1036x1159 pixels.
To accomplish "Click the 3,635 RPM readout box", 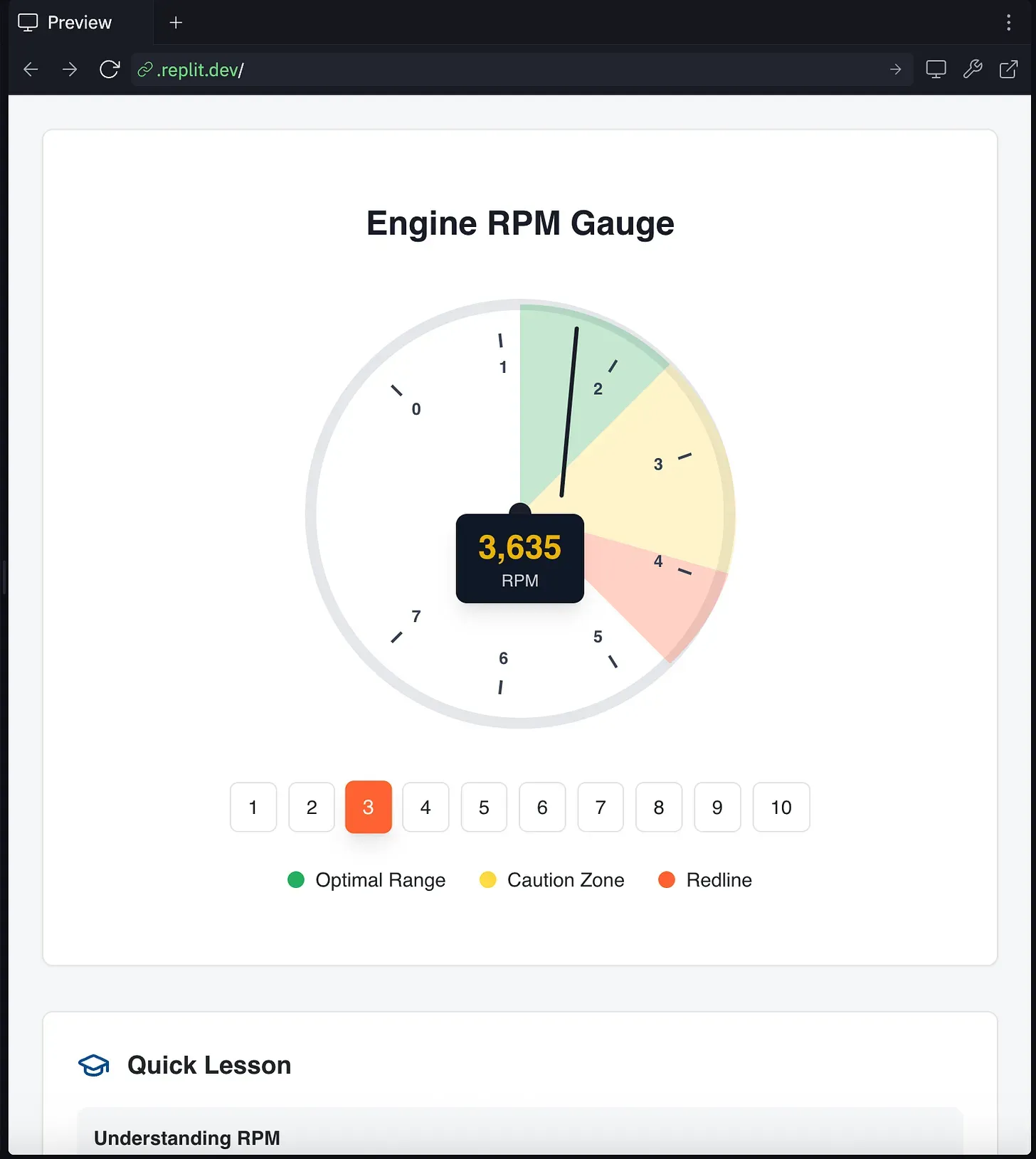I will [520, 559].
